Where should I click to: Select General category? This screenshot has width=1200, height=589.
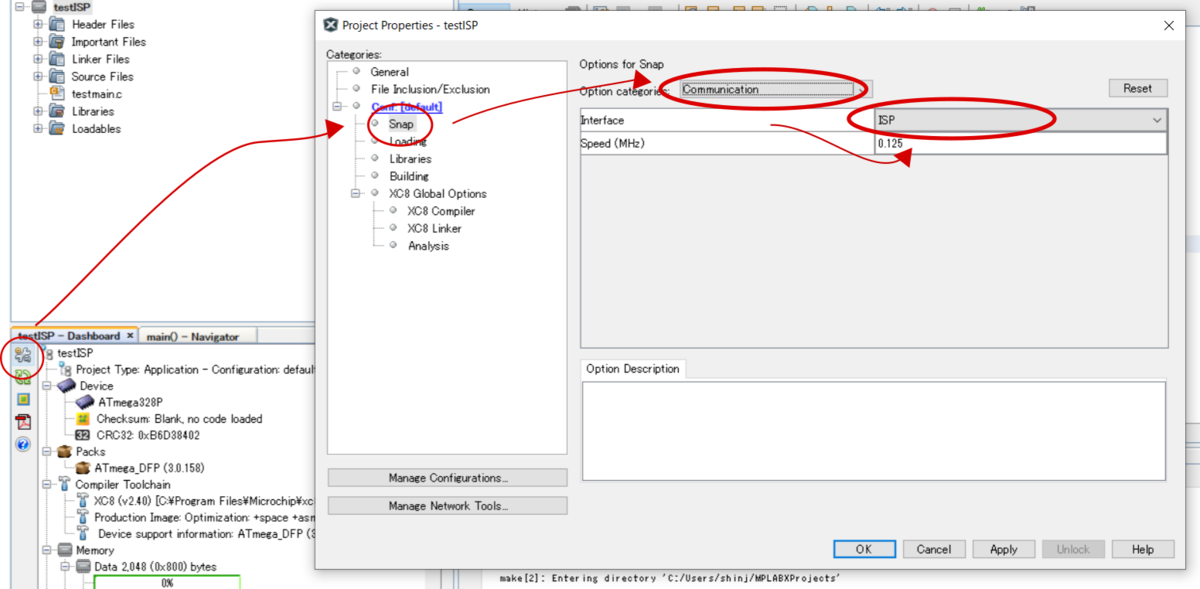tap(389, 72)
